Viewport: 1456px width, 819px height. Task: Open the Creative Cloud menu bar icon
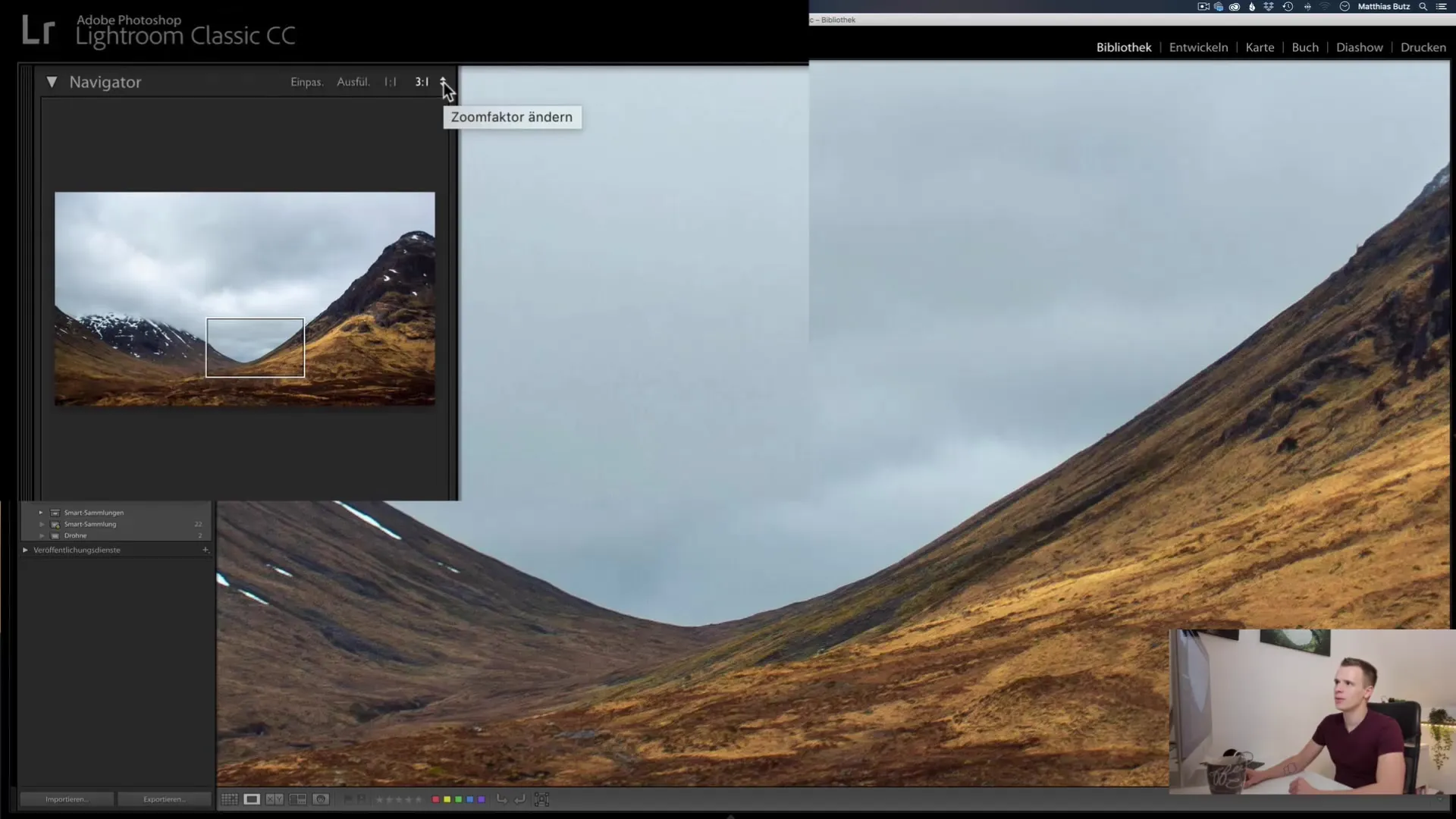[1235, 7]
